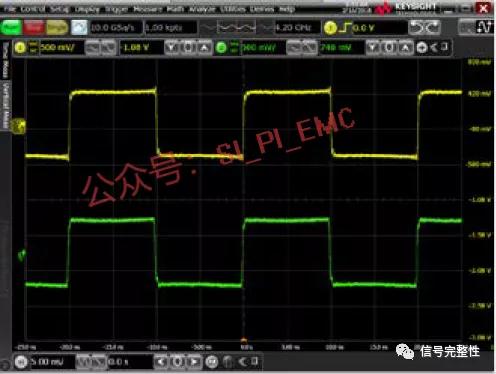This screenshot has width=496, height=374.
Task: Click the yellow Single acquisition button
Action: pos(57,28)
